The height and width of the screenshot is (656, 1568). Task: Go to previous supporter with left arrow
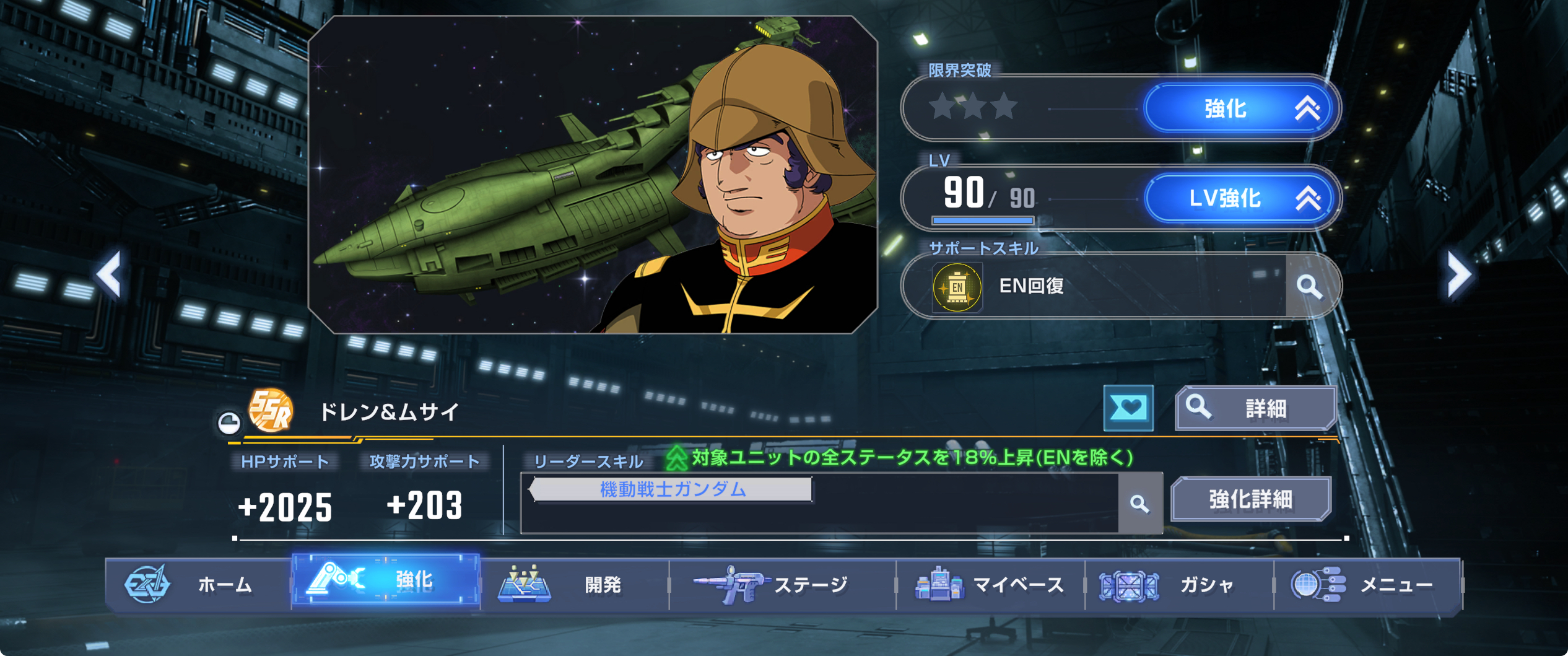(x=110, y=274)
